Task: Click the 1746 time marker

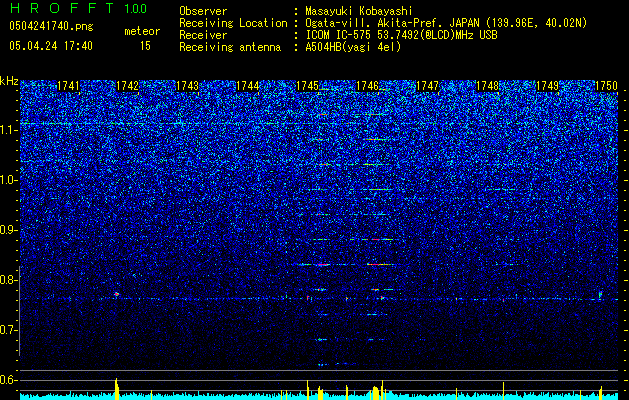Action: point(367,86)
